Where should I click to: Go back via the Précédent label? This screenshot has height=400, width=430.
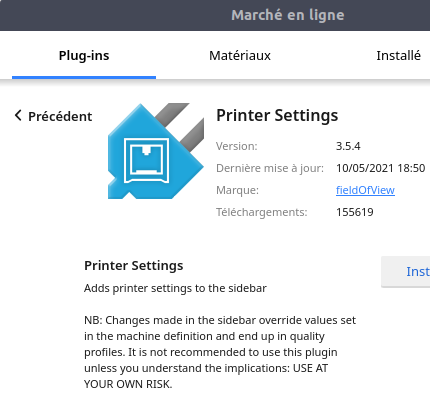(60, 117)
